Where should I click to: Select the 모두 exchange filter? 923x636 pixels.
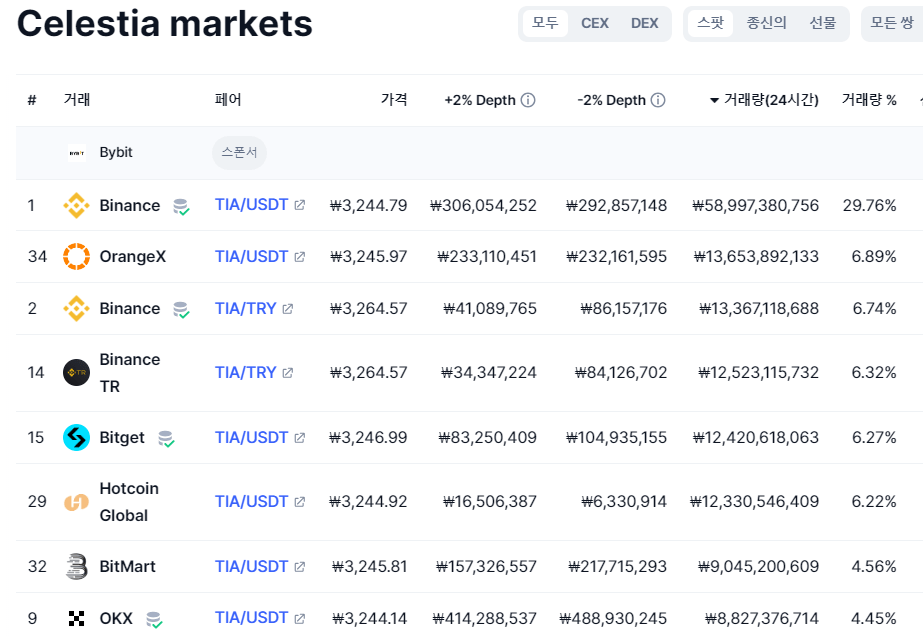click(x=545, y=24)
